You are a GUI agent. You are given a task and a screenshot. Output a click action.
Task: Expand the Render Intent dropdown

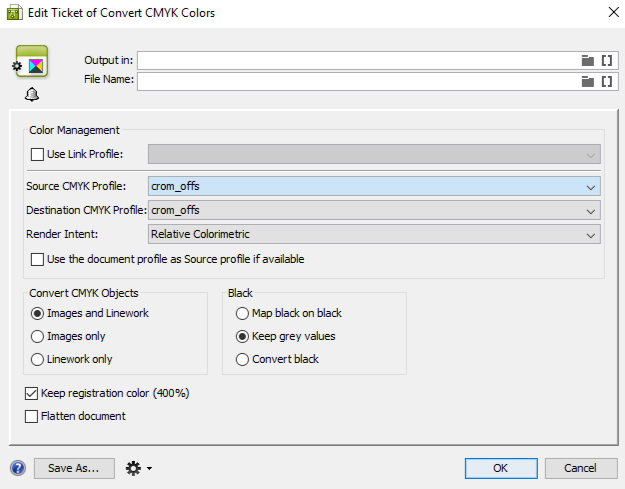[374, 234]
